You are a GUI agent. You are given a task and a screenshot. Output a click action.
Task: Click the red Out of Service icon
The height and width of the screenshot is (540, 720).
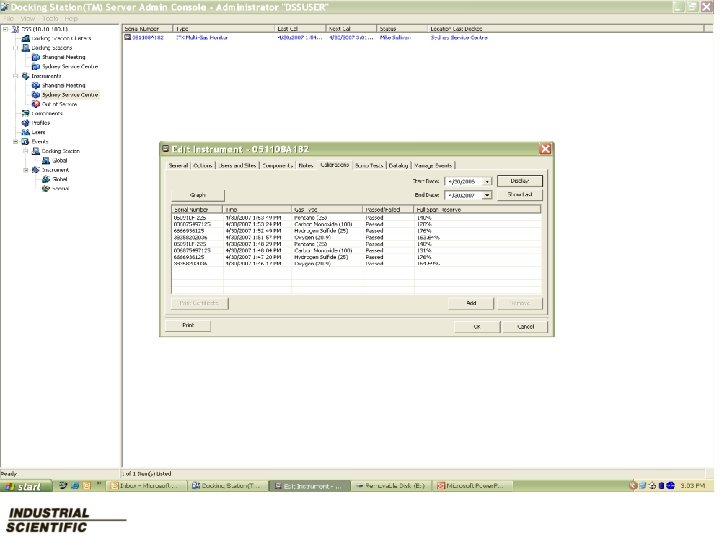(x=36, y=104)
